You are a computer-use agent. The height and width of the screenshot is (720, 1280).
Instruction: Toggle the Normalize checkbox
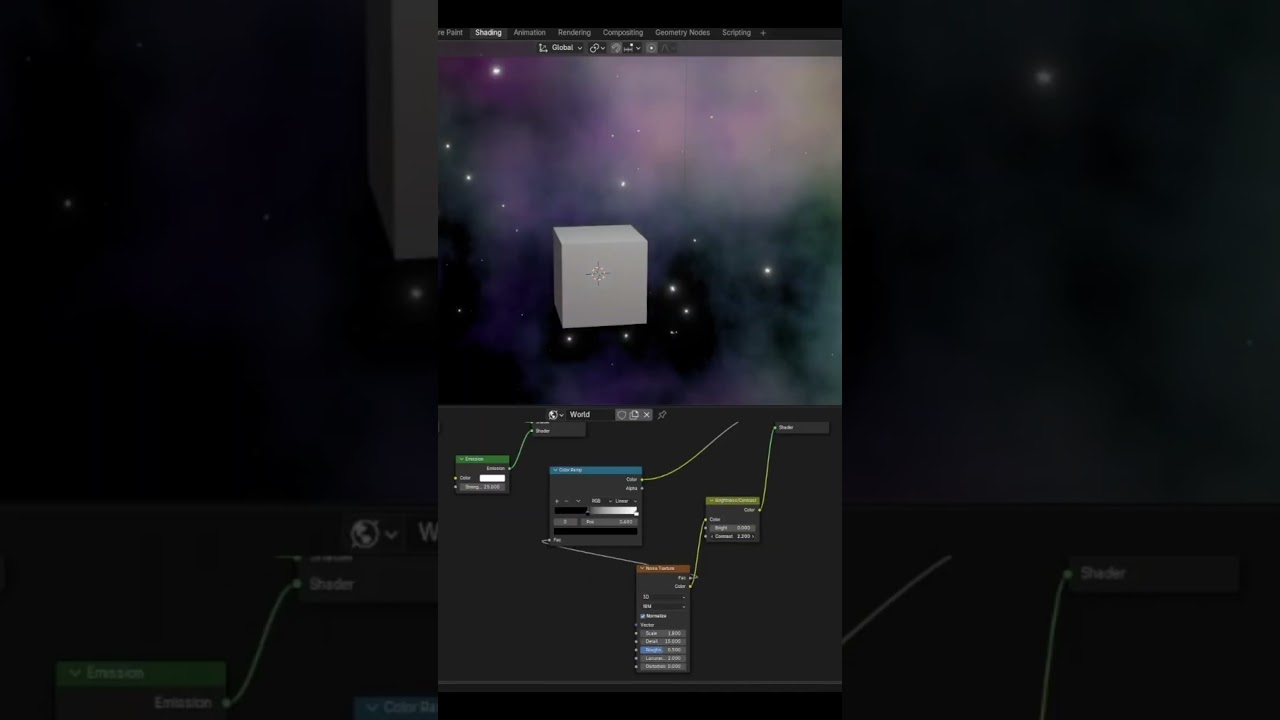point(643,616)
